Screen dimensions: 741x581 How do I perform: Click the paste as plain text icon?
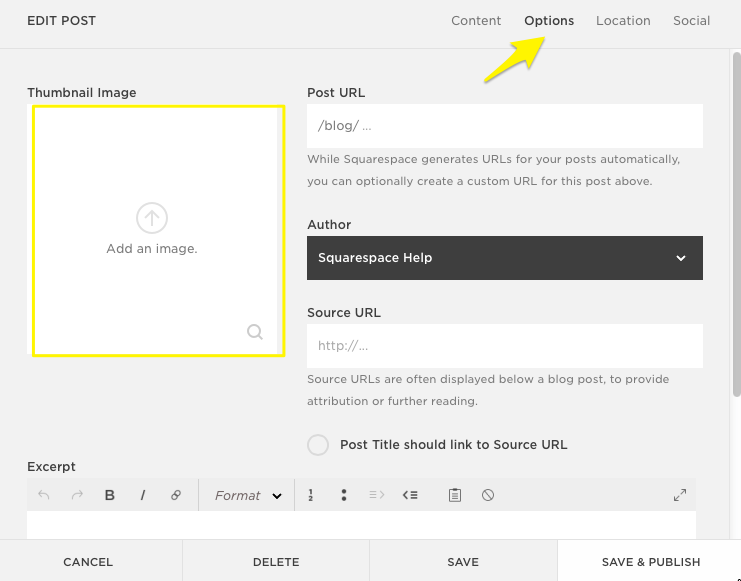(455, 495)
